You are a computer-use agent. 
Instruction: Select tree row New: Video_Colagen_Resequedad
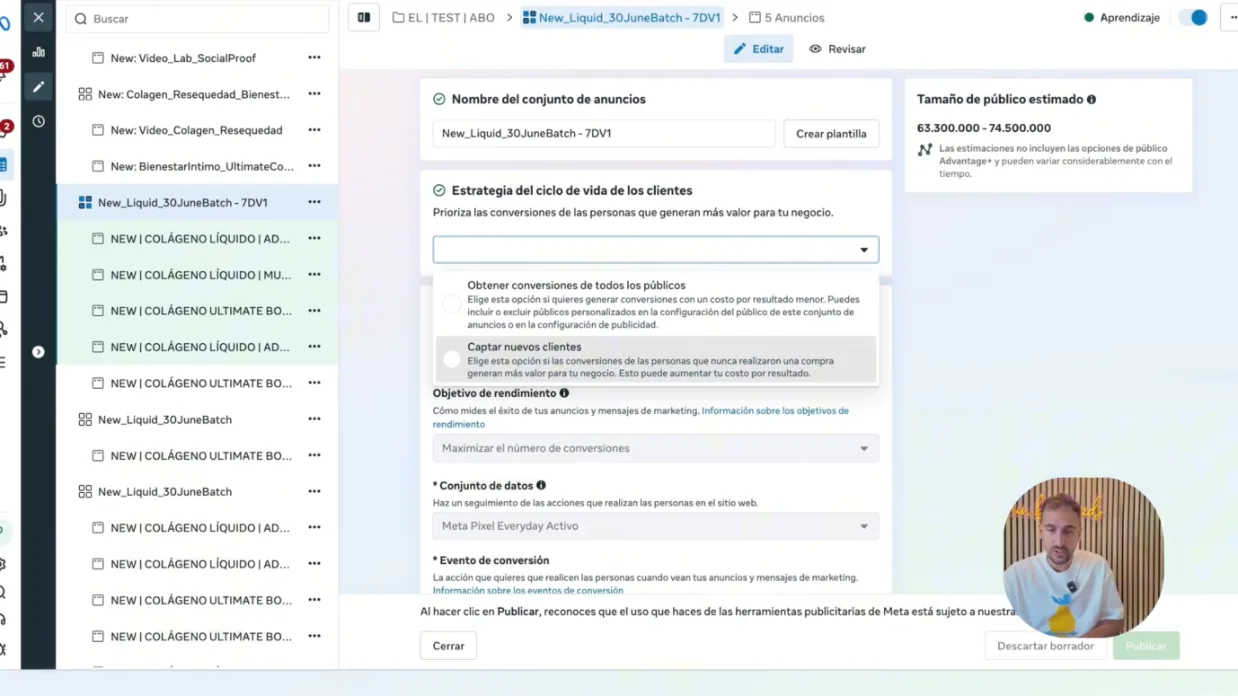pos(196,130)
